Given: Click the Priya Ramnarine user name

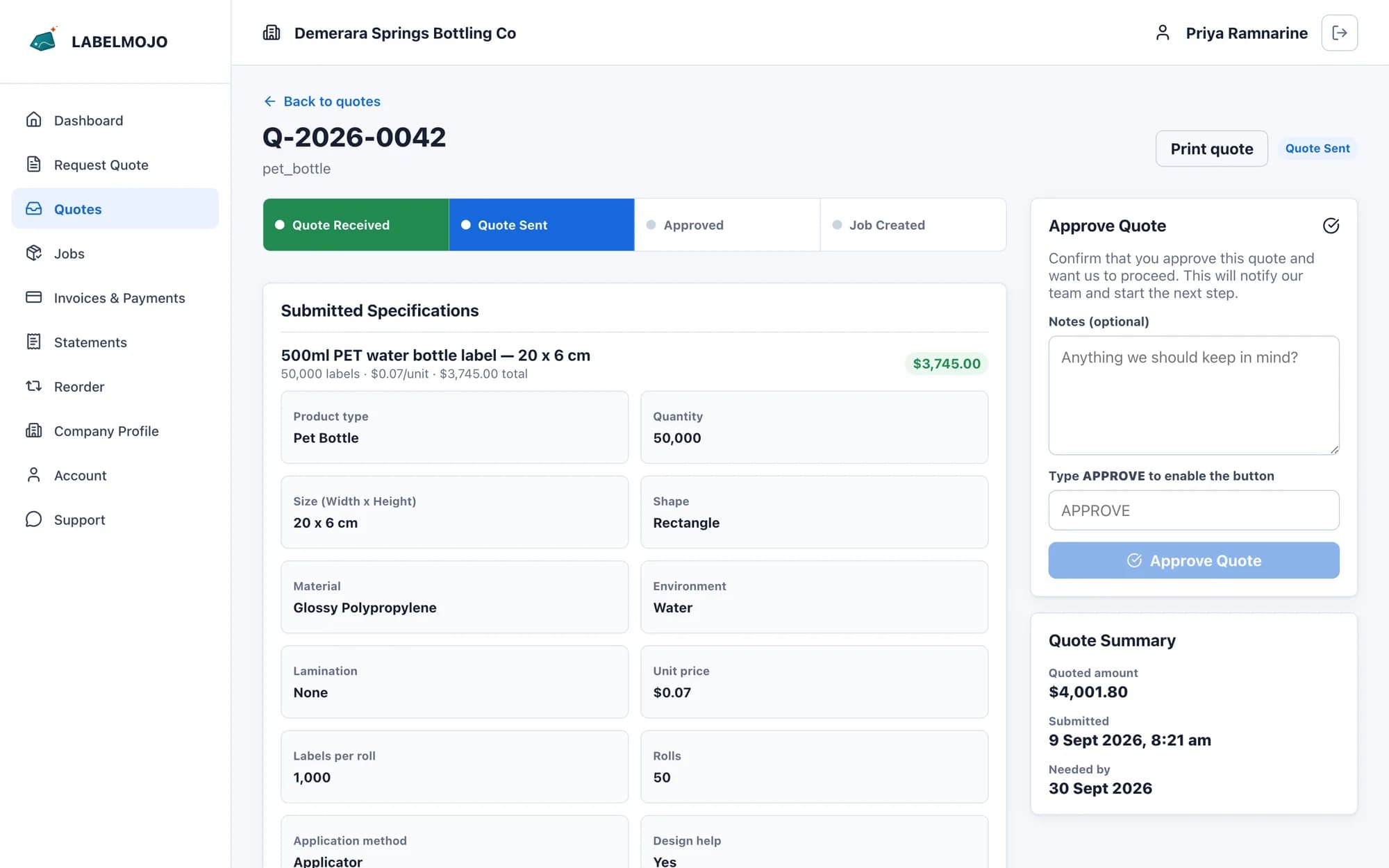Looking at the screenshot, I should pos(1247,33).
